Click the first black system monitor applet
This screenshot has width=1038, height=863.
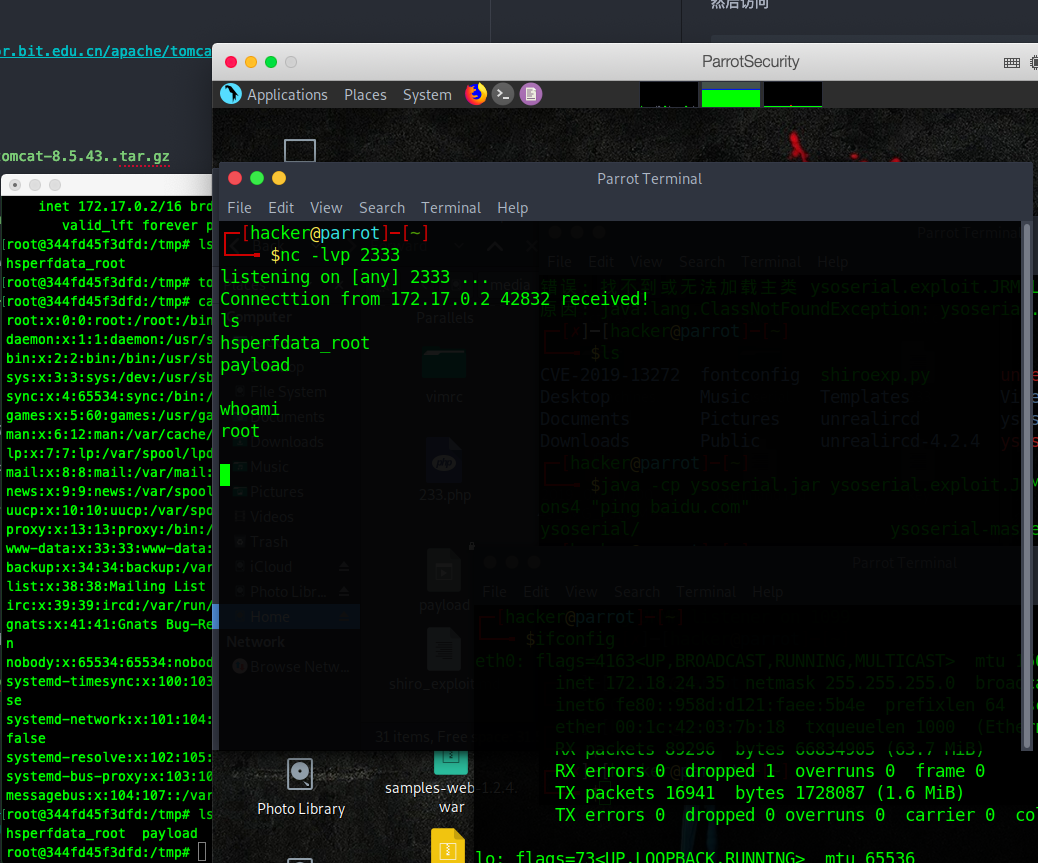(669, 95)
